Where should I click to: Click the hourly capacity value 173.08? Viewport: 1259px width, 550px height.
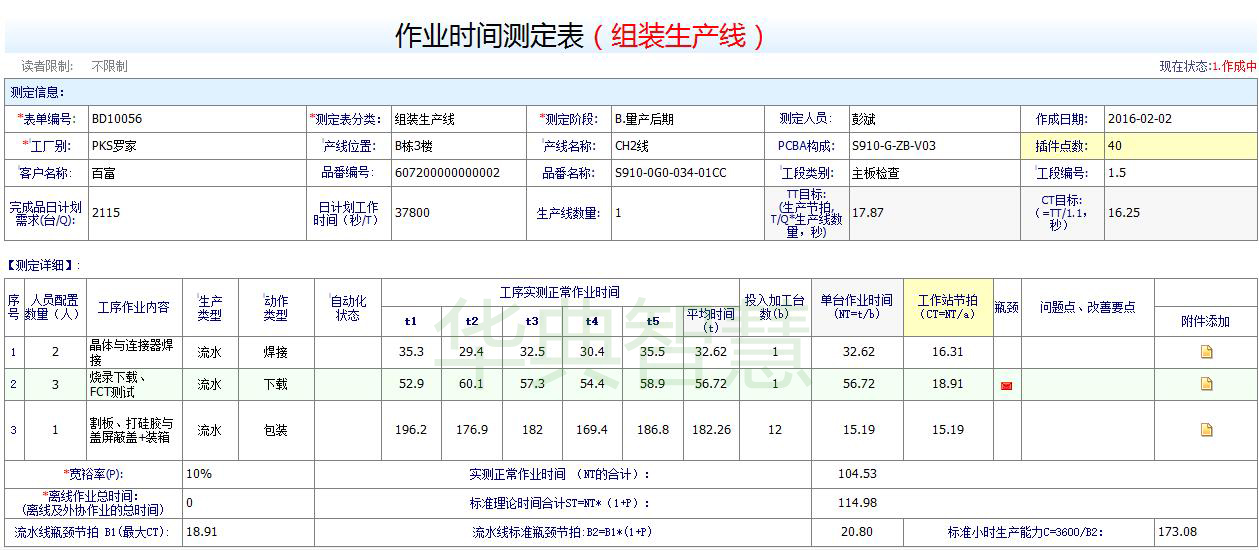click(x=1177, y=532)
